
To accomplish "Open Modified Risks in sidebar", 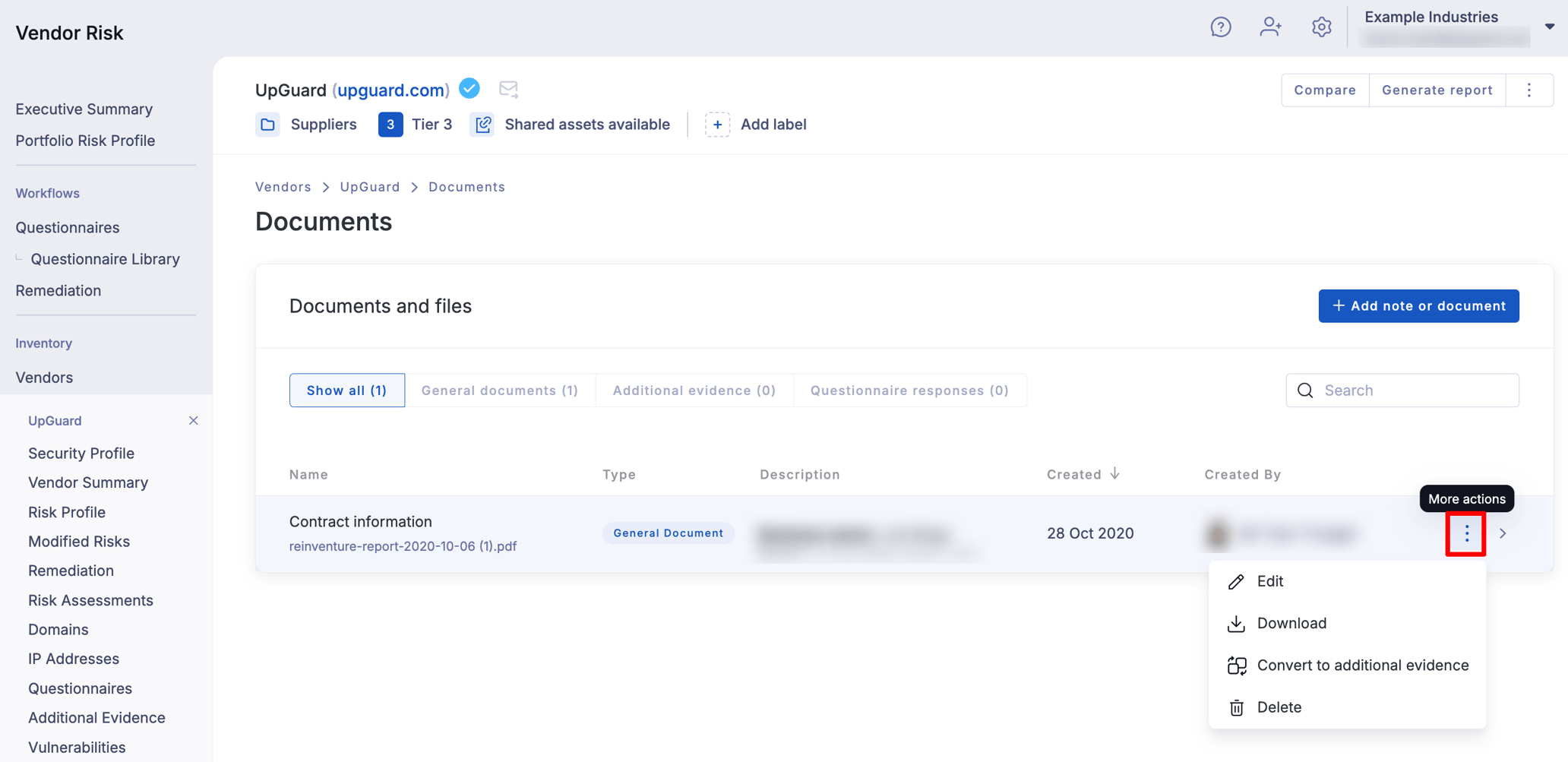I will point(79,542).
